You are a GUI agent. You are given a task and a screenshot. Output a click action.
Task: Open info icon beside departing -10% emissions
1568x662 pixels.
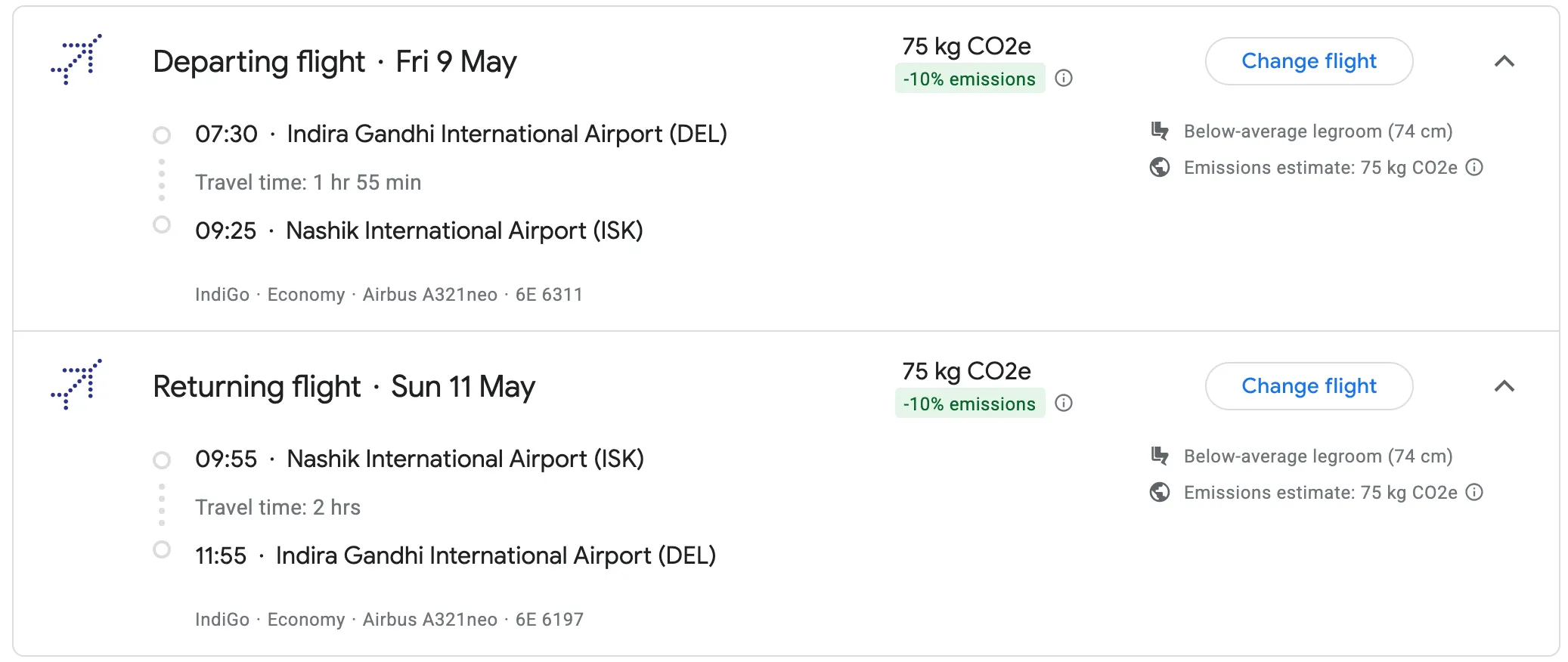(x=1064, y=79)
